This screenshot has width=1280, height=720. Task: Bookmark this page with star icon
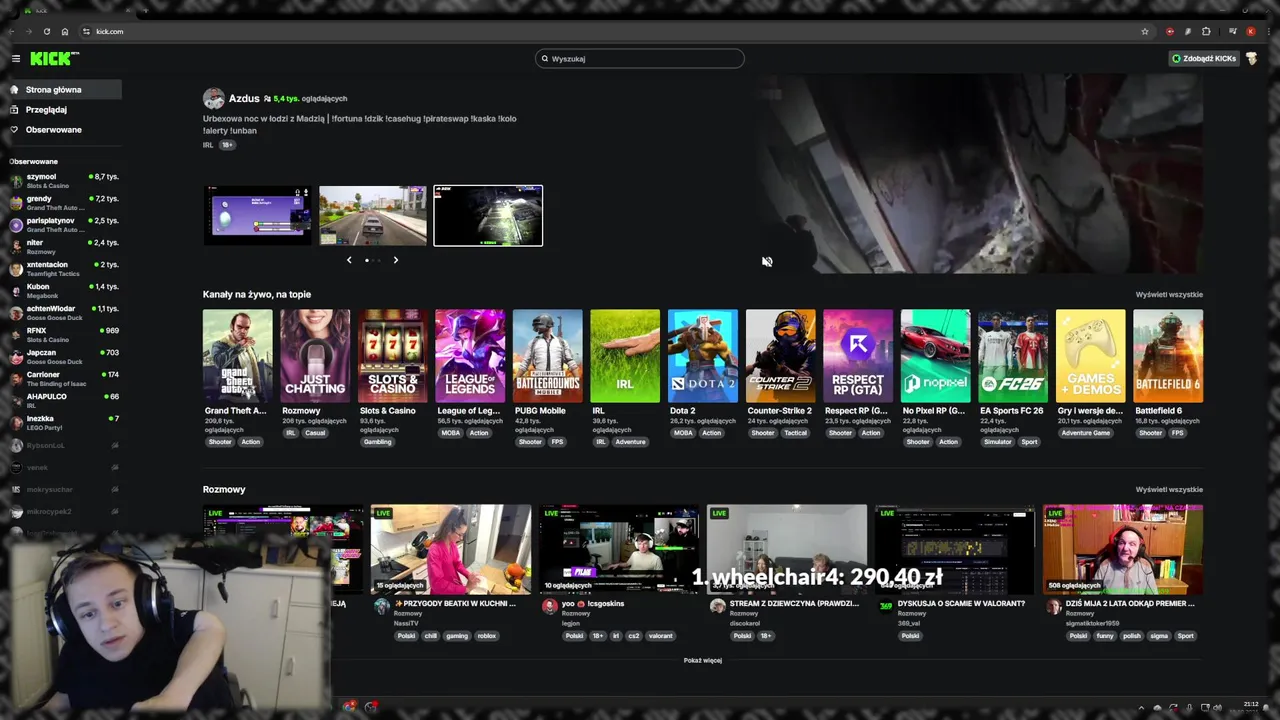pos(1145,31)
